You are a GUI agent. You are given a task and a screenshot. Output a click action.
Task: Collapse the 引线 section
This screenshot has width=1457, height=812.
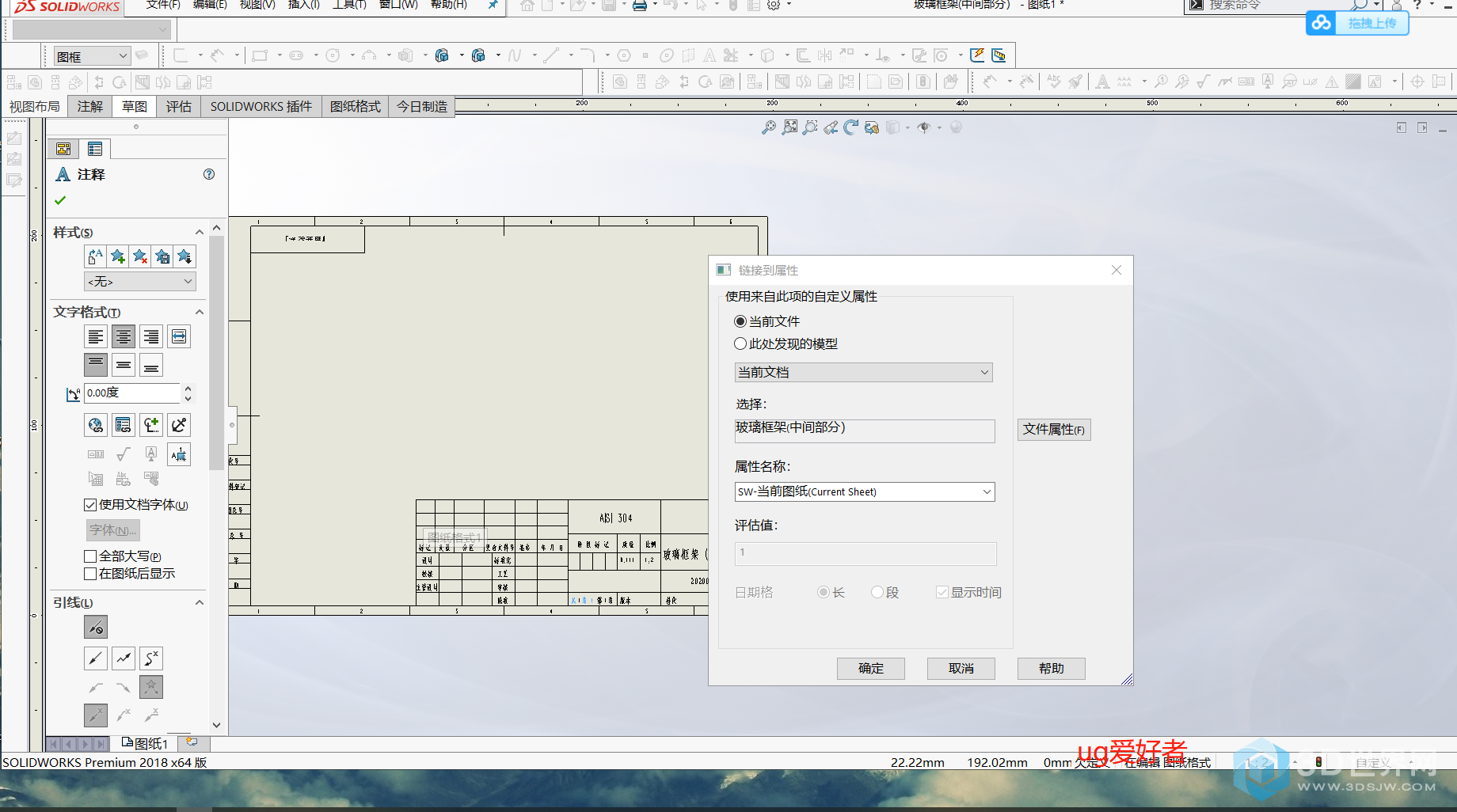pos(200,602)
